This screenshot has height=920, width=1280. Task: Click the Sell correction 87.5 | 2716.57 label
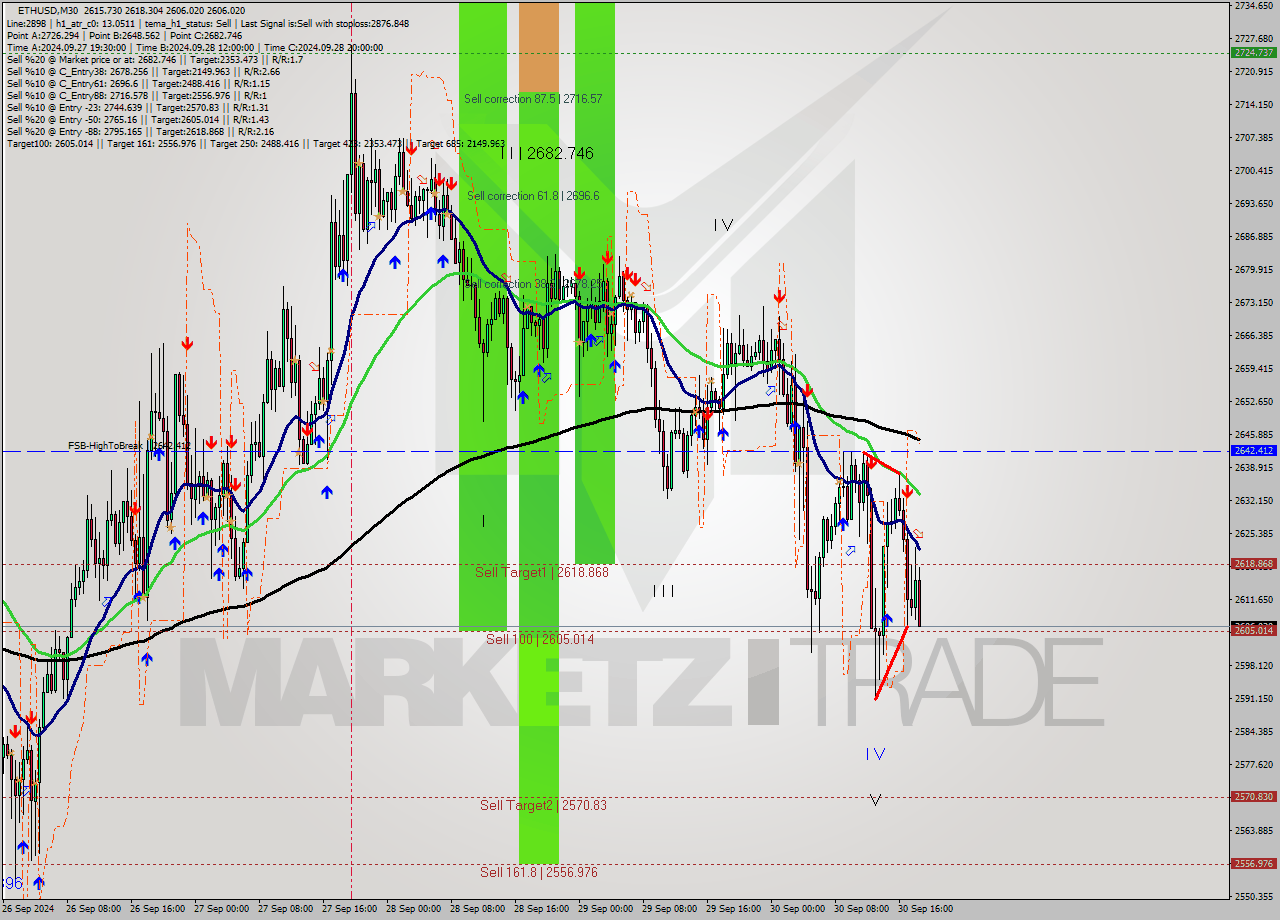coord(533,99)
